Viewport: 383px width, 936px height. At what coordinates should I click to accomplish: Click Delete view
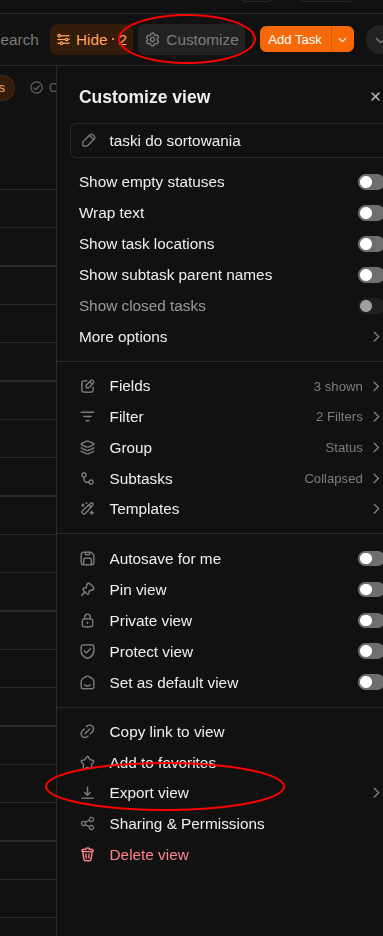pyautogui.click(x=149, y=855)
